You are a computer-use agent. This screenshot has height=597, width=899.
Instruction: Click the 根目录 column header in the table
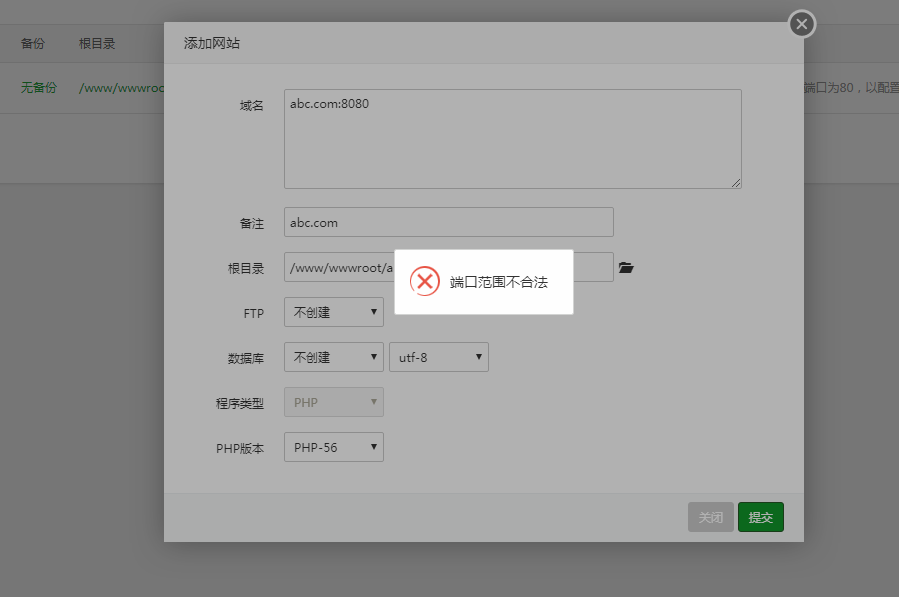pos(97,44)
